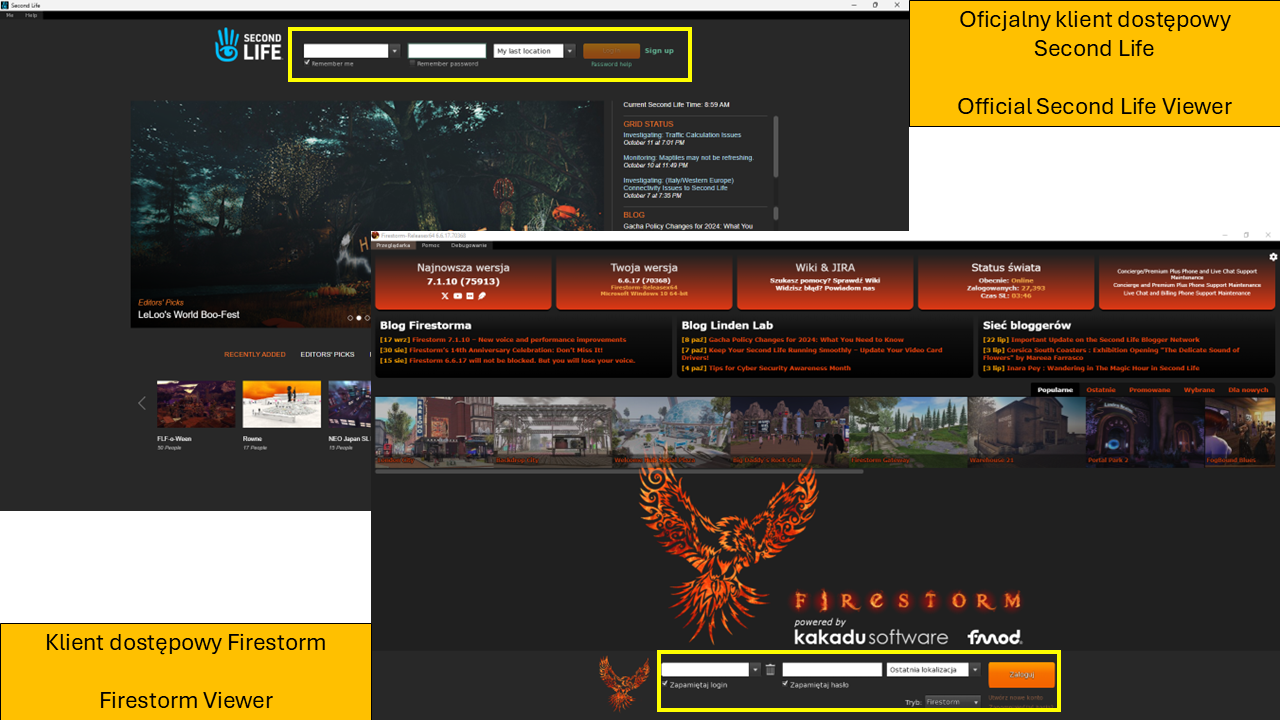
Task: Select RECENTLY ADDED tab in Second Life
Action: (254, 354)
